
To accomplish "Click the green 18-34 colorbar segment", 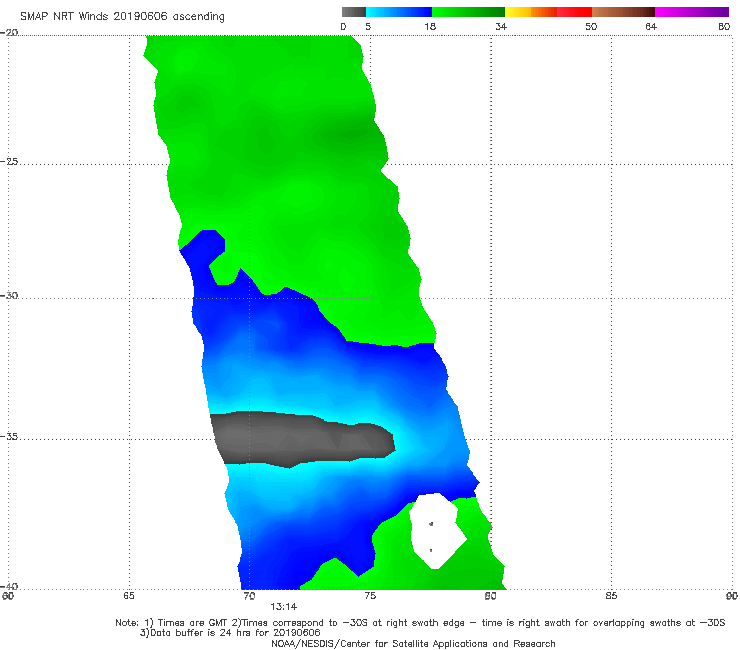I will 468,12.
